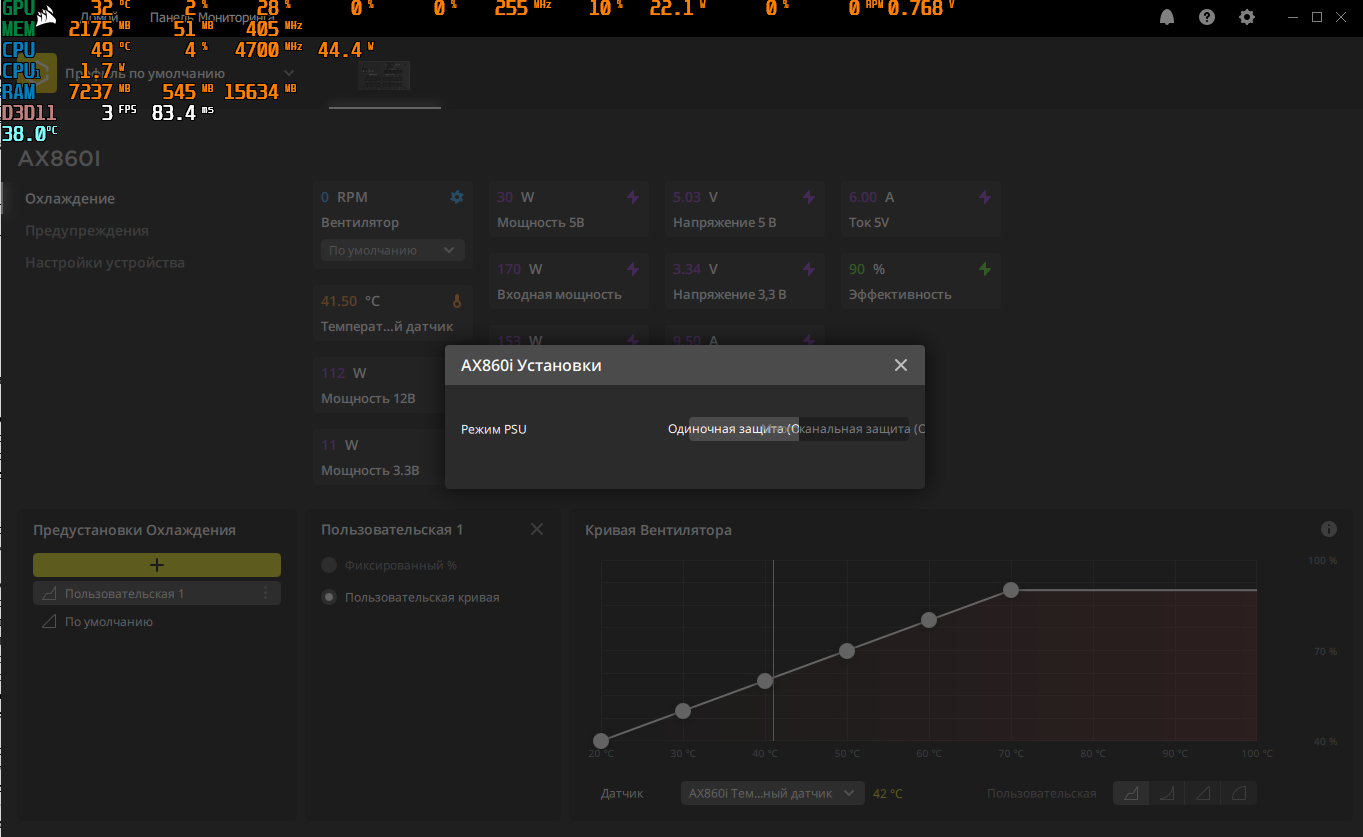Close the AX860i Установки dialog
The image size is (1363, 837).
point(901,365)
